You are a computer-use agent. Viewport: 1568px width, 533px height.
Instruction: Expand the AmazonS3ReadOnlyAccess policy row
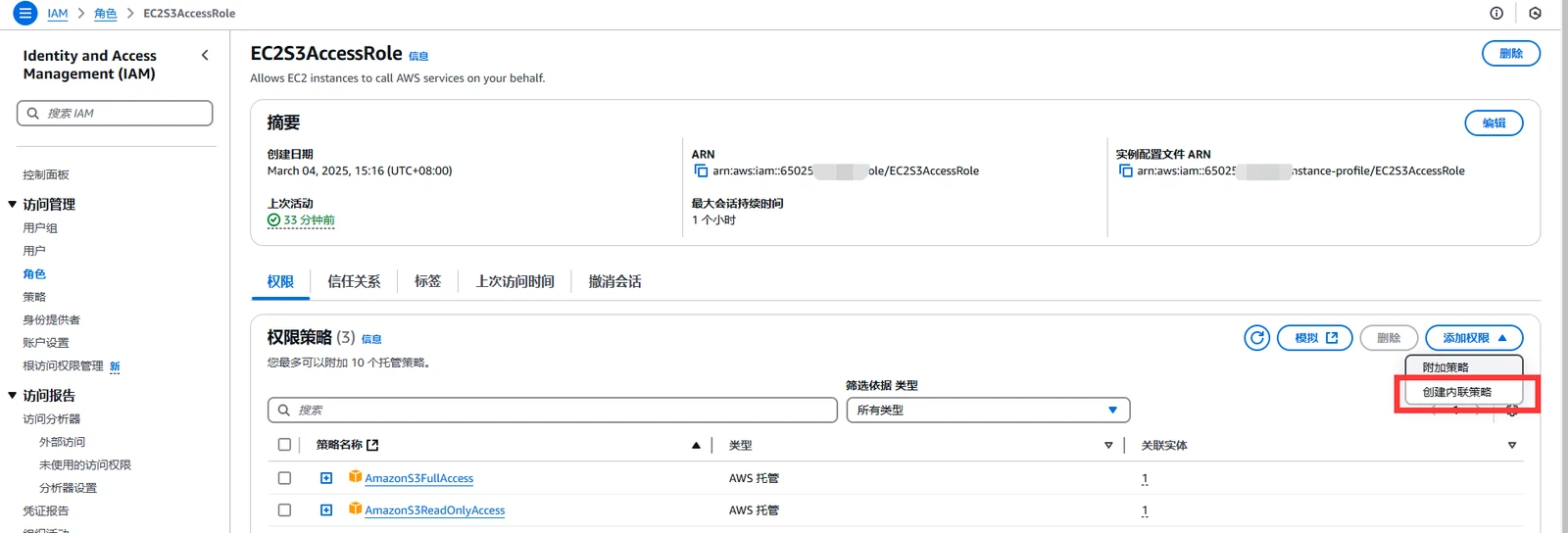[326, 510]
